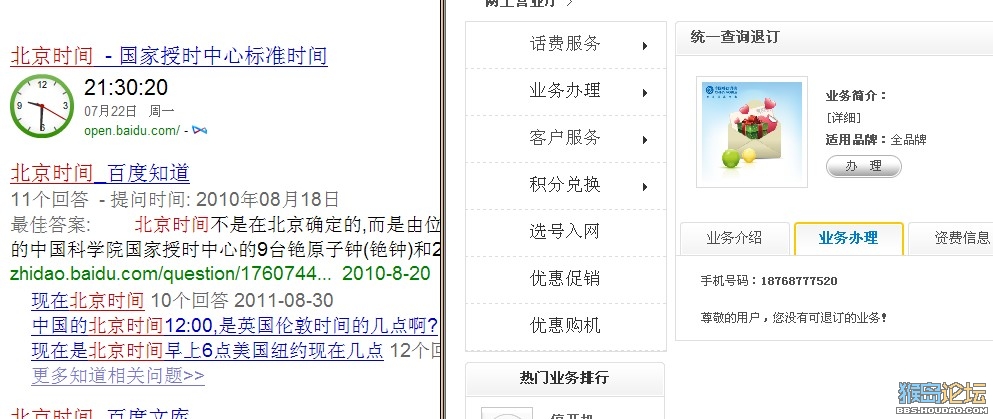Click 热门业务排行 section header
This screenshot has height=419, width=993.
tap(564, 378)
